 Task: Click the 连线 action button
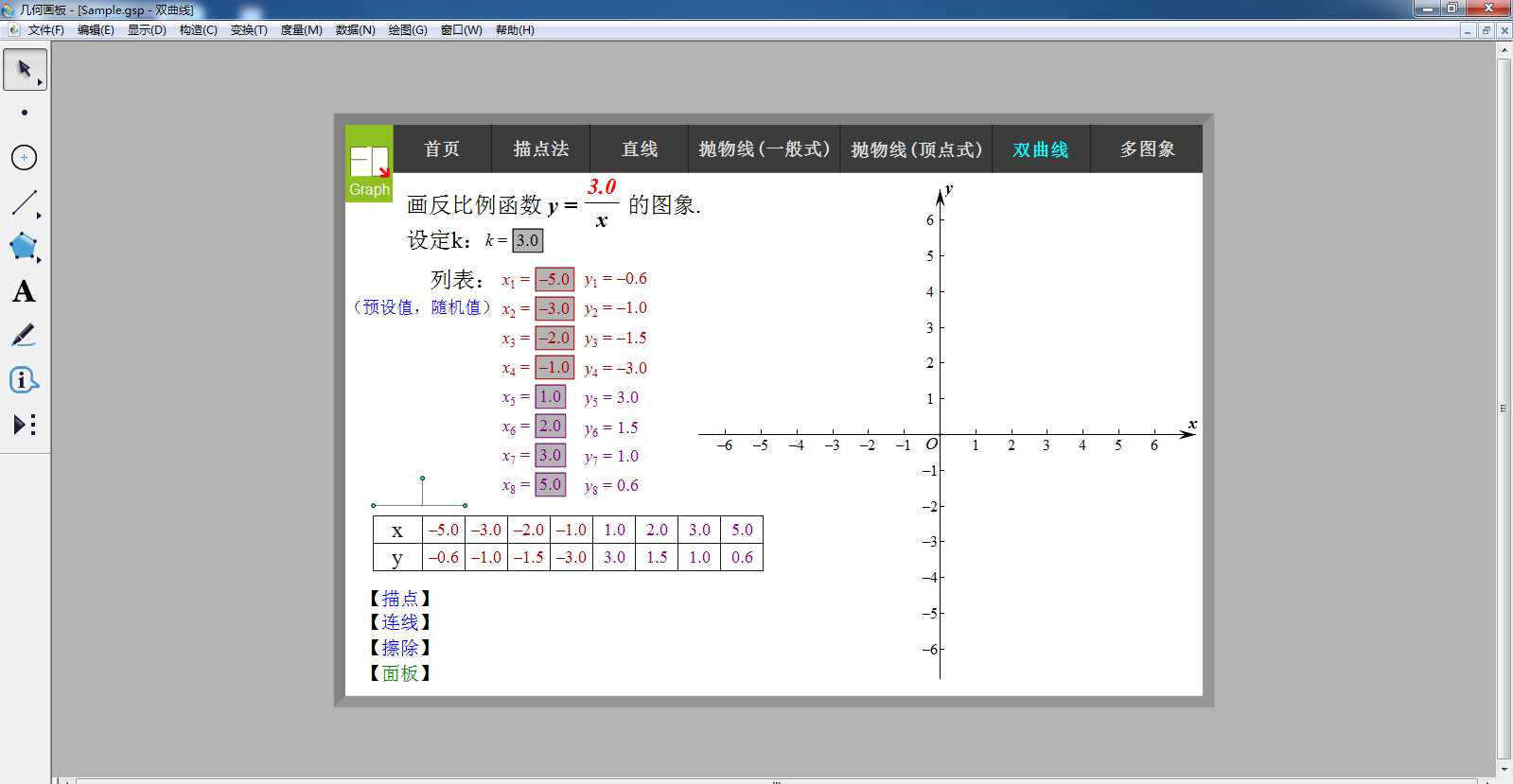(400, 622)
